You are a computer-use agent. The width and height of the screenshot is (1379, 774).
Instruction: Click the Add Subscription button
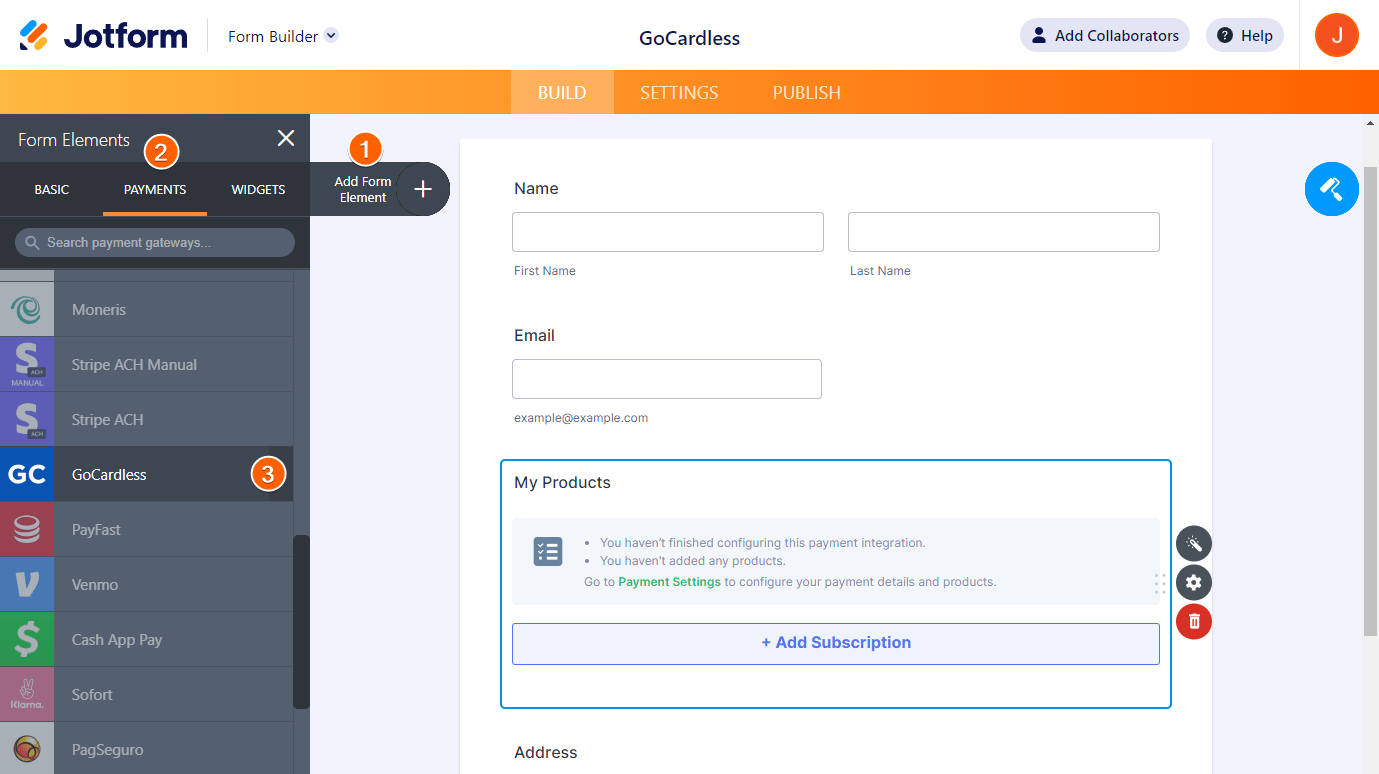pyautogui.click(x=836, y=643)
